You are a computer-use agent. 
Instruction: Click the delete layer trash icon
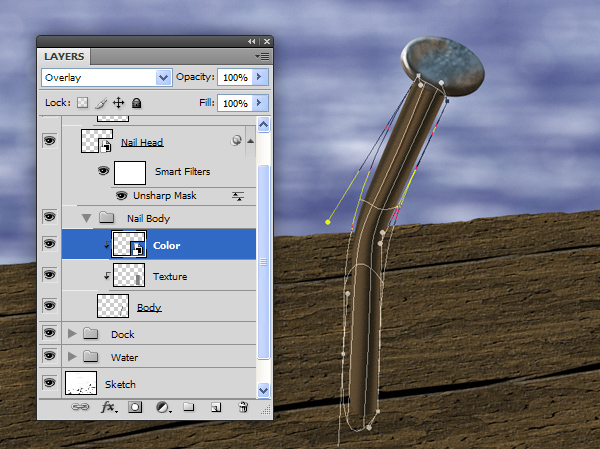[x=243, y=407]
